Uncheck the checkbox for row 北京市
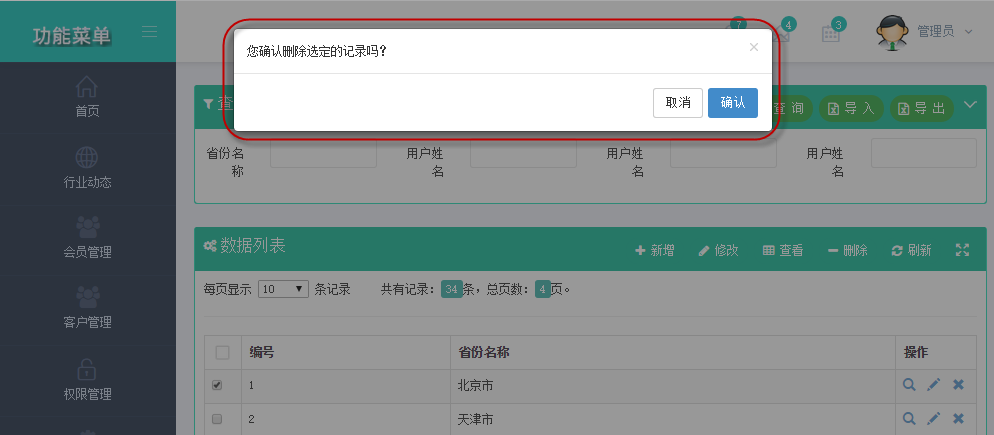Image resolution: width=994 pixels, height=435 pixels. (217, 385)
